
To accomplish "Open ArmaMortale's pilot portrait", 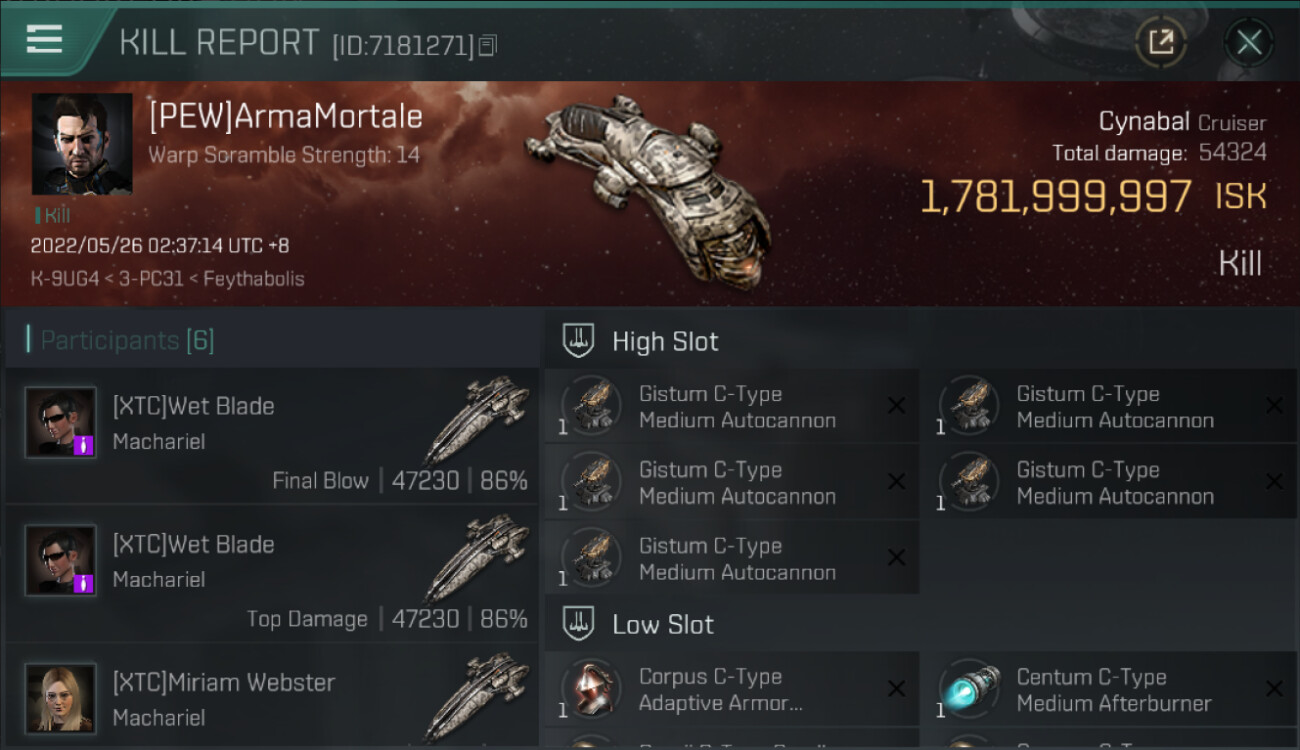I will coord(82,144).
